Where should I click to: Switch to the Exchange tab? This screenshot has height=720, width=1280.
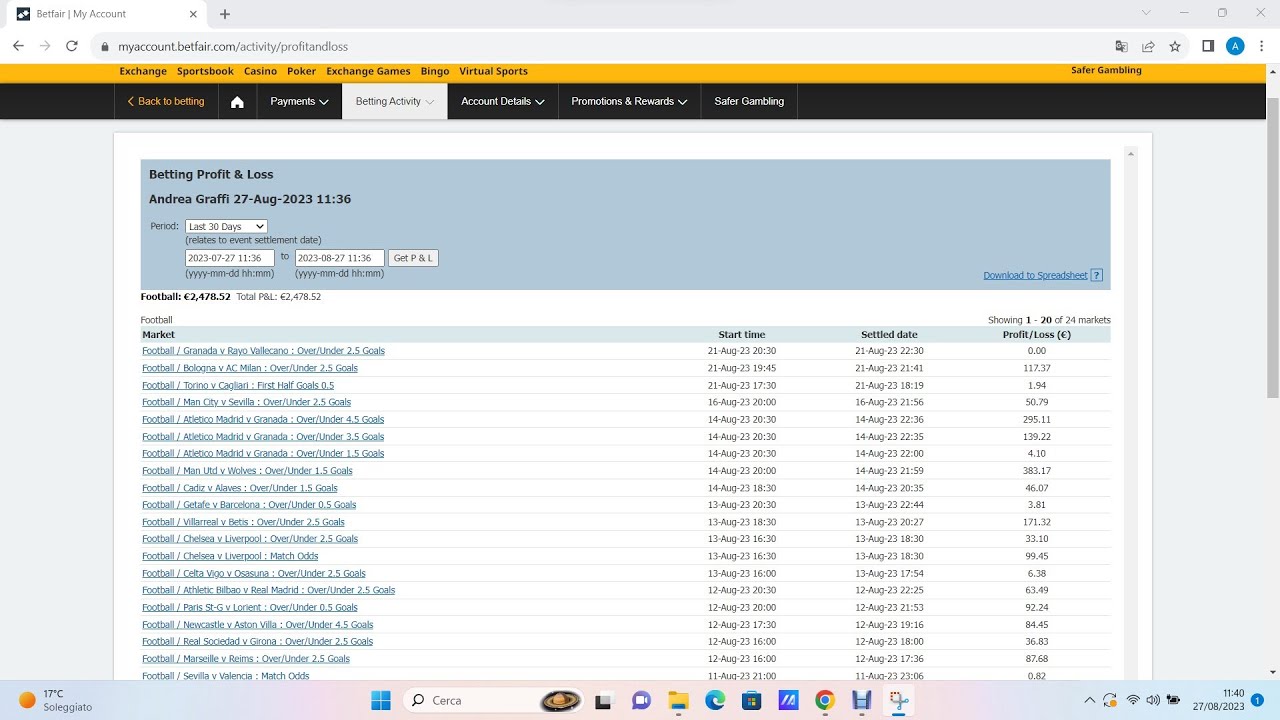(x=143, y=71)
